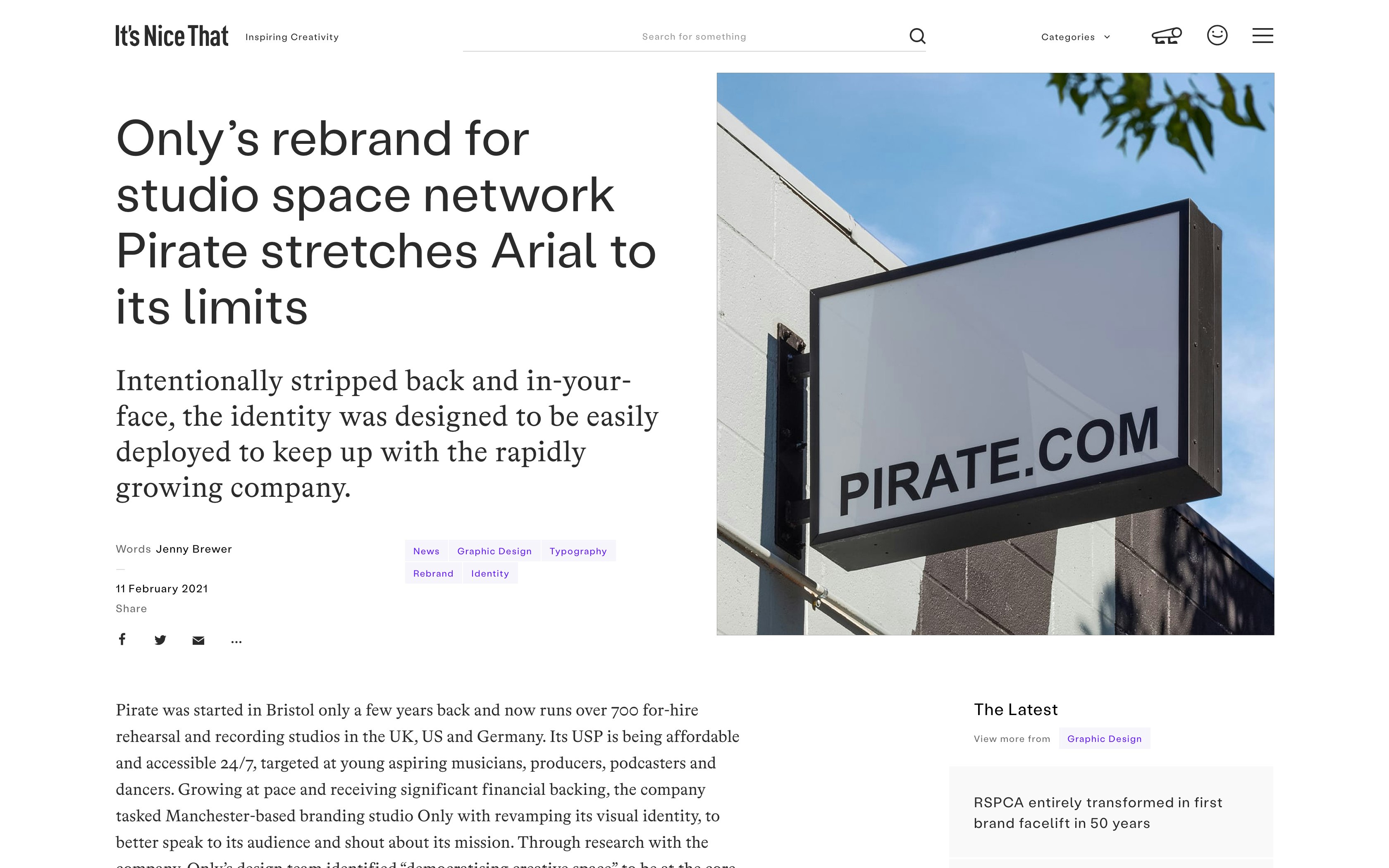Click the Categories chevron arrow
The width and height of the screenshot is (1389, 868).
tap(1107, 37)
